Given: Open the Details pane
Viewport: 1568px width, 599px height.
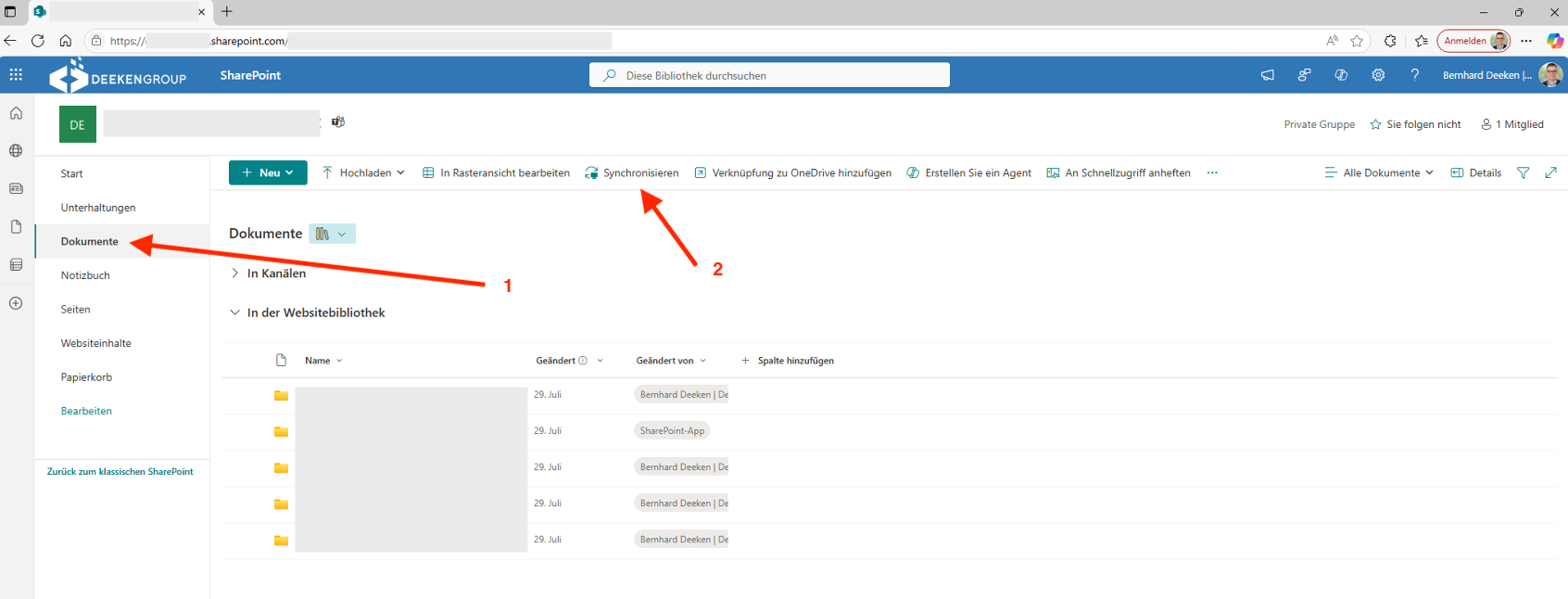Looking at the screenshot, I should point(1476,173).
